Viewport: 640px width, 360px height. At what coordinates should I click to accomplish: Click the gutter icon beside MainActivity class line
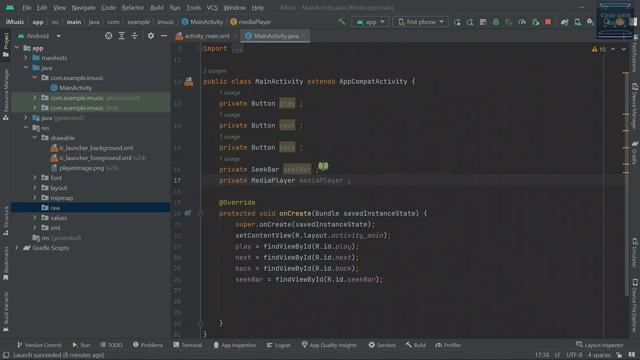point(189,82)
